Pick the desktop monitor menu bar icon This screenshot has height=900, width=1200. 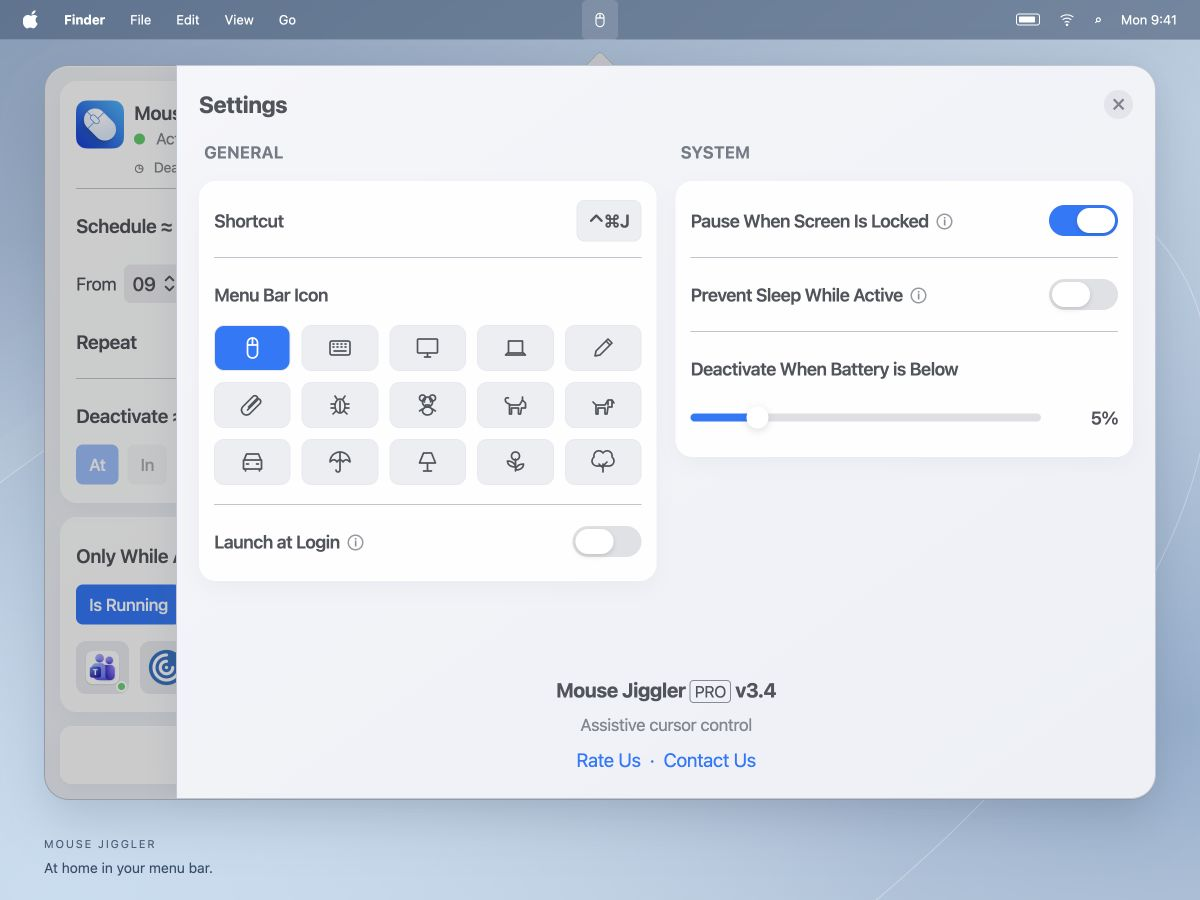[427, 348]
